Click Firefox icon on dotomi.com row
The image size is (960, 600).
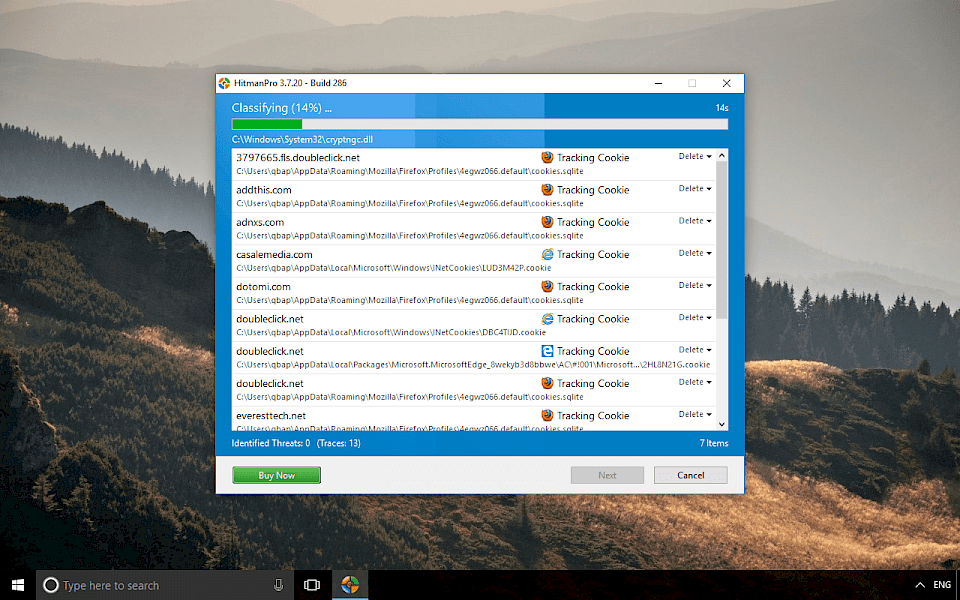pyautogui.click(x=547, y=287)
